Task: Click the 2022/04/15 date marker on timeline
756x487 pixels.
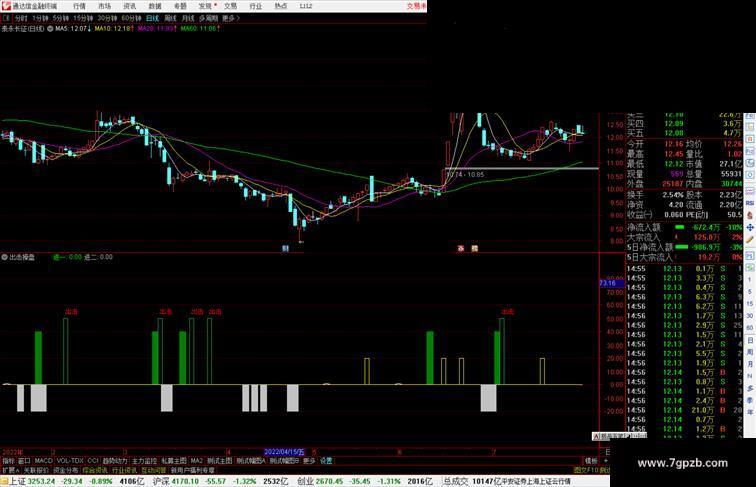Action: point(284,452)
